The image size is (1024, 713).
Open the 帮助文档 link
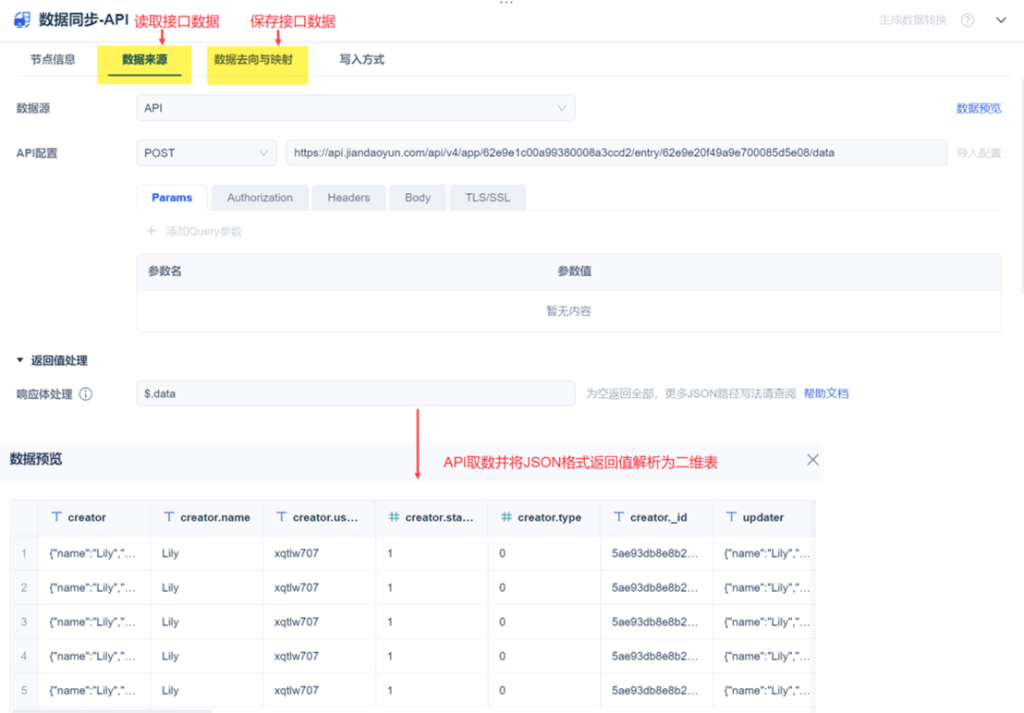click(x=826, y=393)
